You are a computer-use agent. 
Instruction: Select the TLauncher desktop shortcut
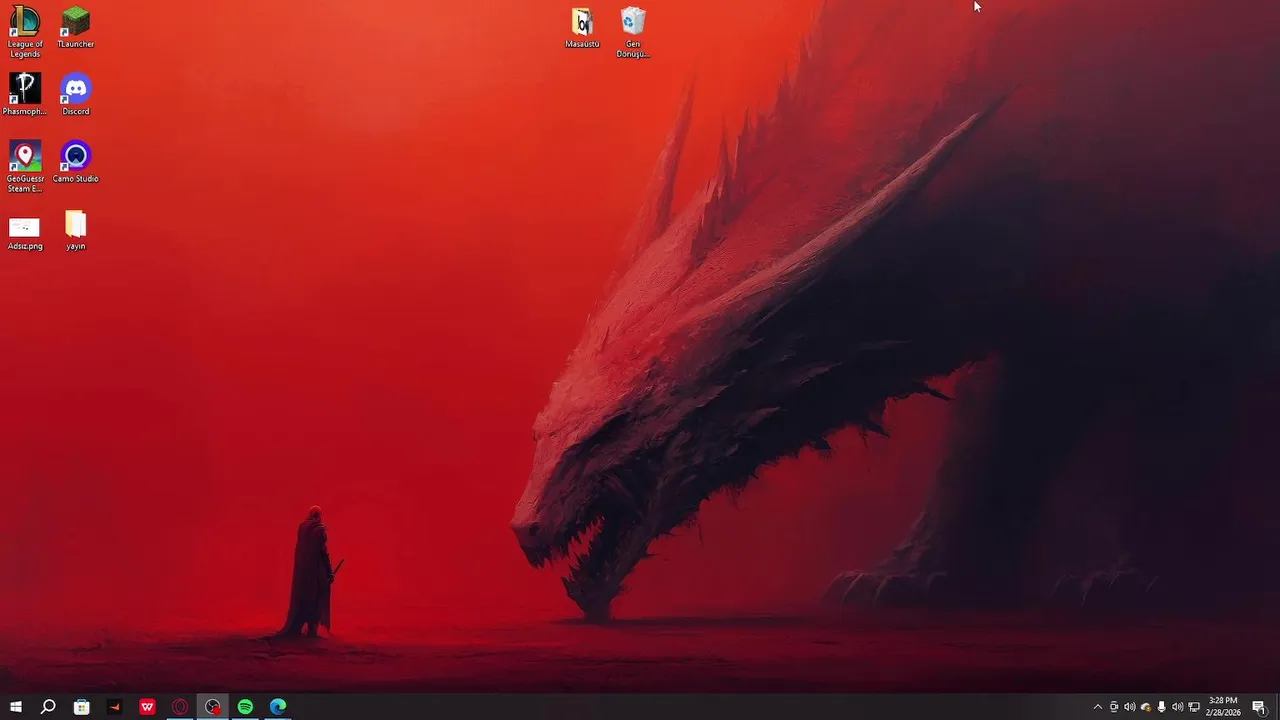point(76,28)
